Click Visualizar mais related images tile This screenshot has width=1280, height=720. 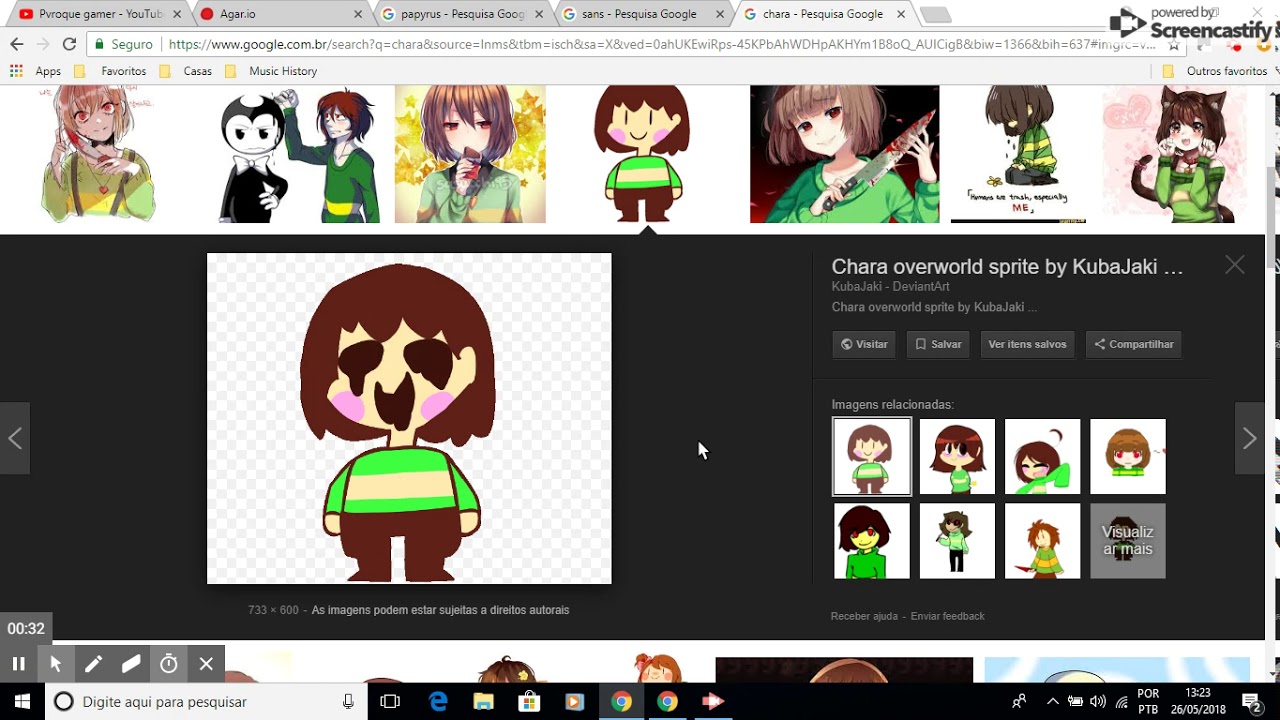pyautogui.click(x=1128, y=541)
